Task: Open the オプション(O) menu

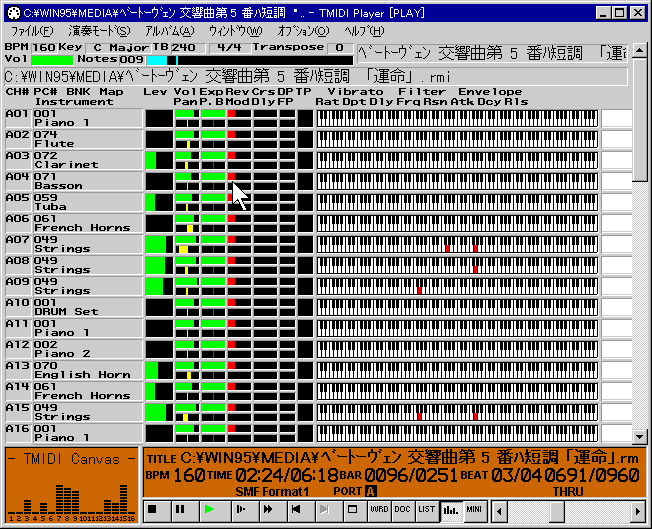Action: coord(304,31)
